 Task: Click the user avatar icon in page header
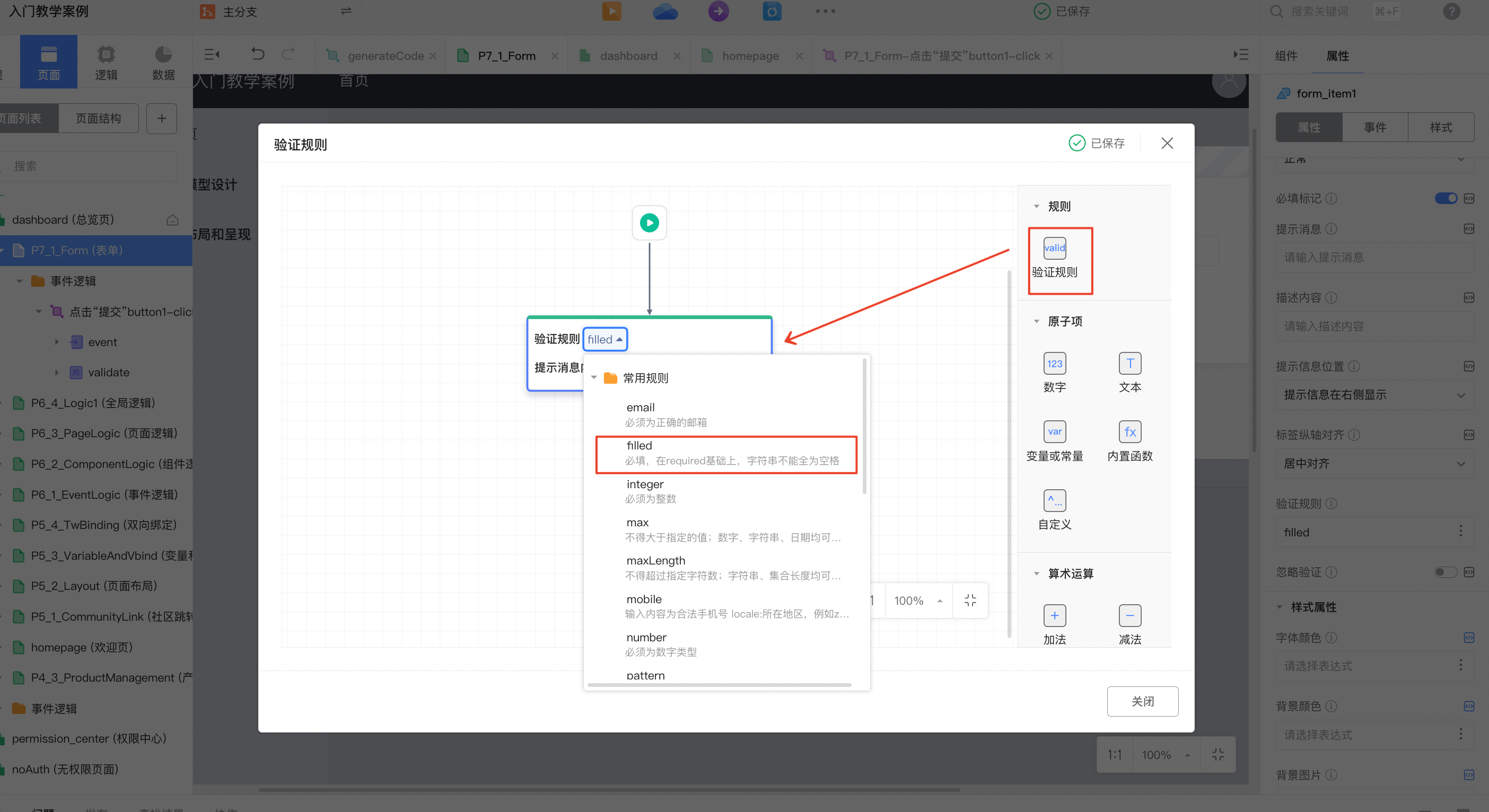tap(1229, 82)
